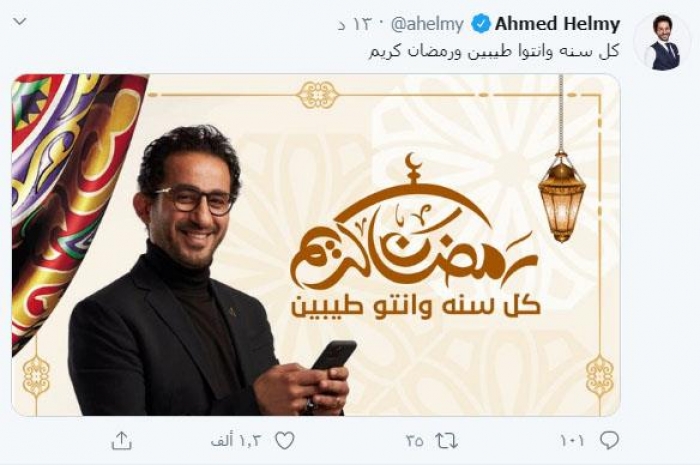This screenshot has height=465, width=700.
Task: Click the 1.3K likes count
Action: (x=236, y=441)
